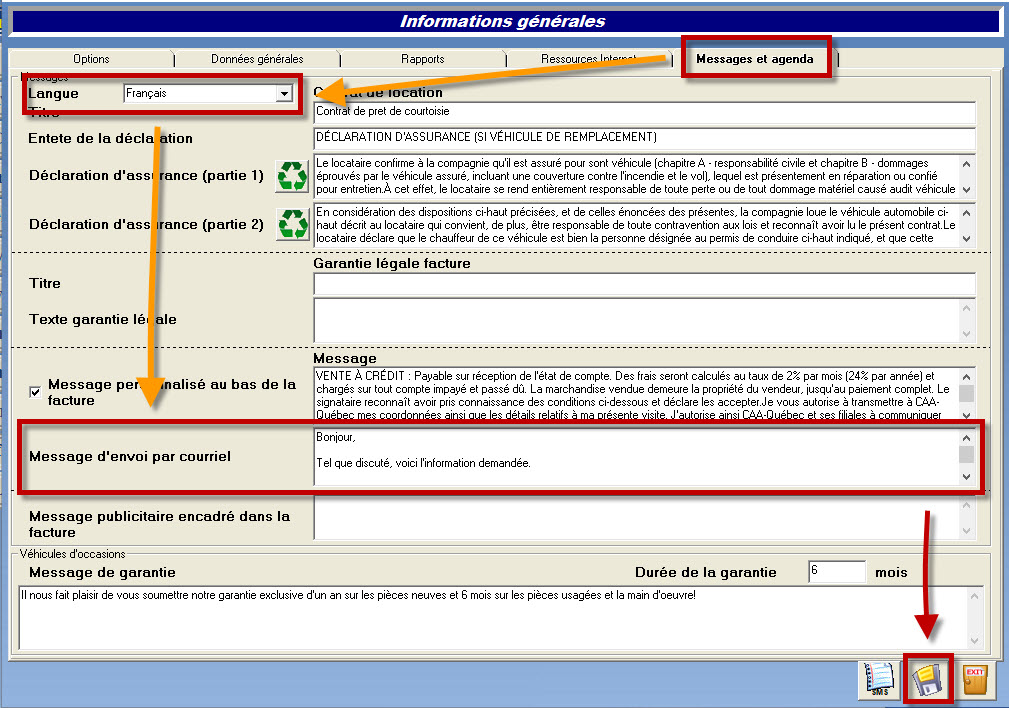
Task: Click the Contrat de pret de courtoisie title field
Action: coord(644,112)
